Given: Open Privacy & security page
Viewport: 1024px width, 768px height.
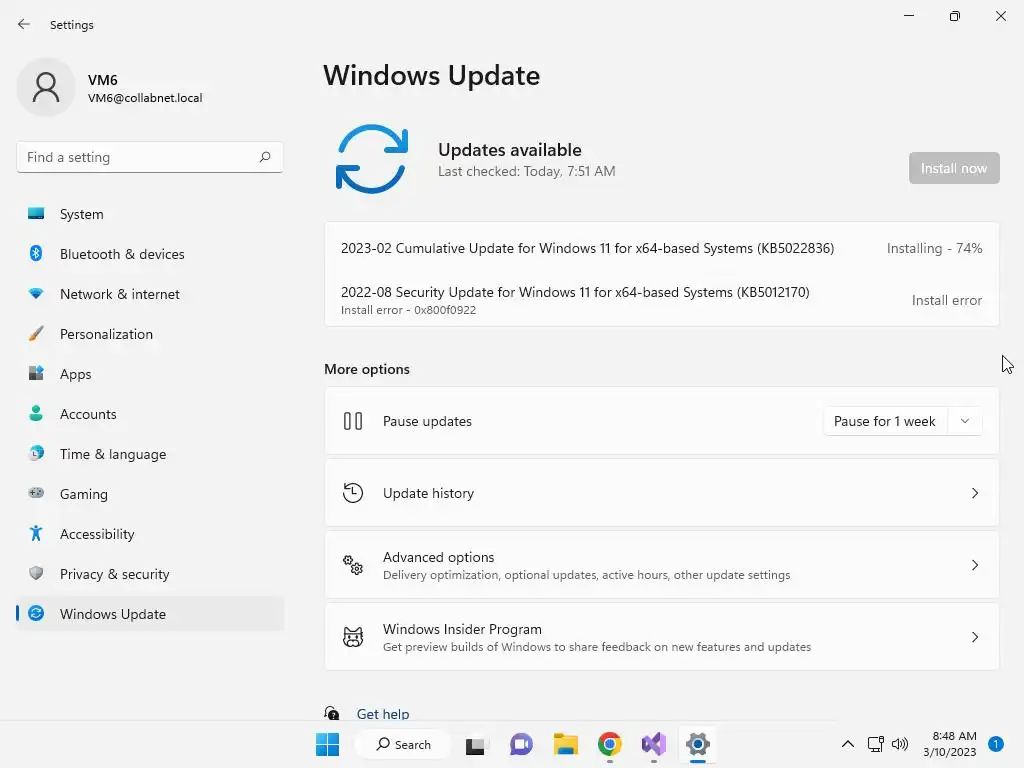Looking at the screenshot, I should (150, 574).
